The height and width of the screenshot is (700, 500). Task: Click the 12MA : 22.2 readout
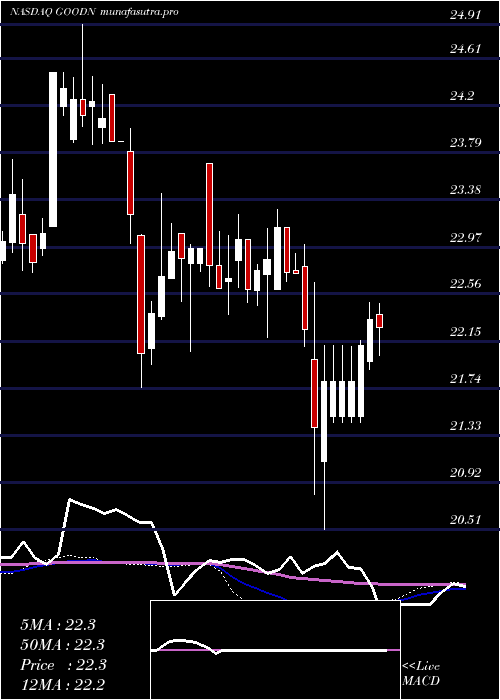pos(62,684)
